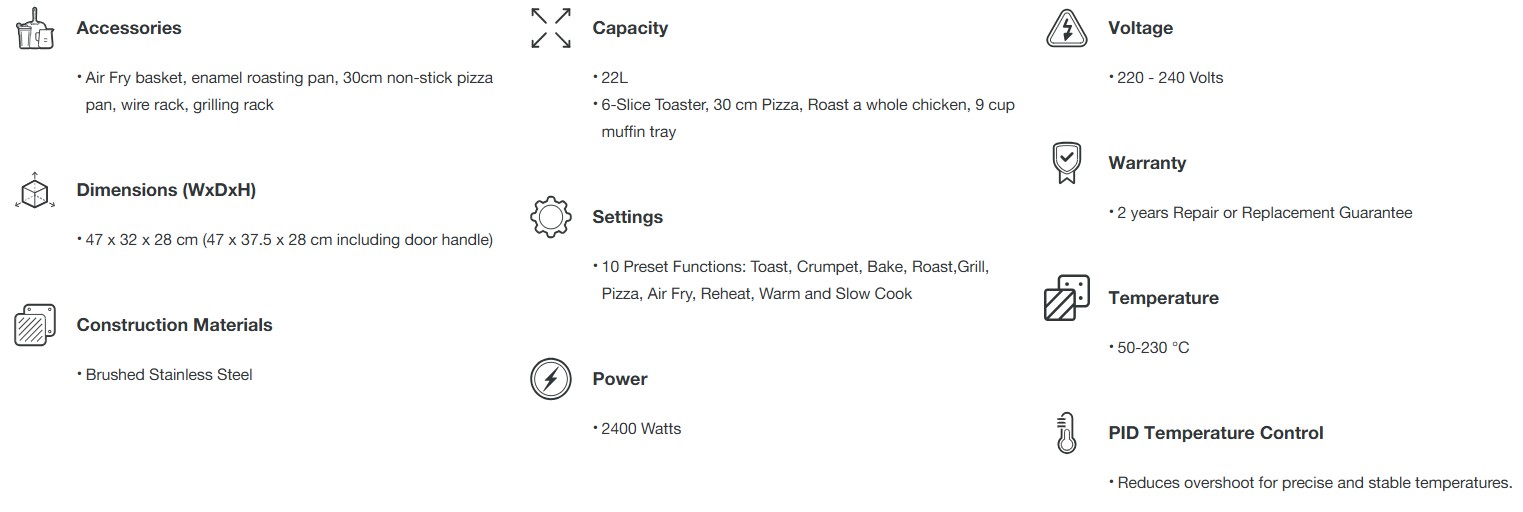Click the 2400 Watts power value

coord(641,428)
